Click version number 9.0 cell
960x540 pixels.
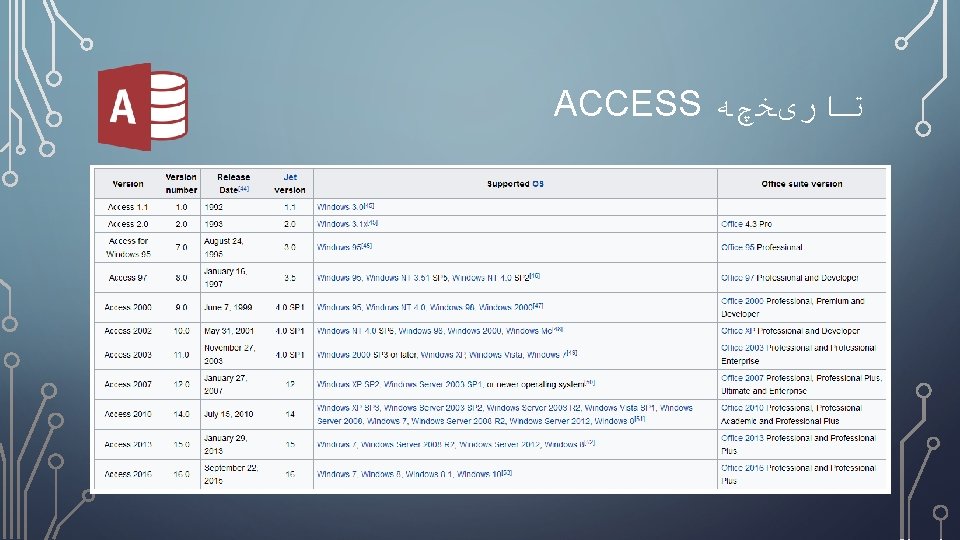[181, 307]
